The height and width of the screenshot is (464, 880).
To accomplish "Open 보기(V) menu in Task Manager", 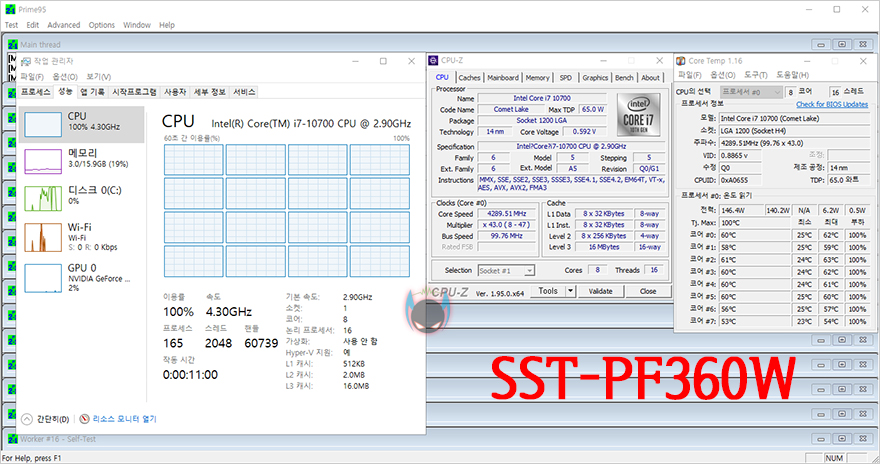I will coord(98,77).
